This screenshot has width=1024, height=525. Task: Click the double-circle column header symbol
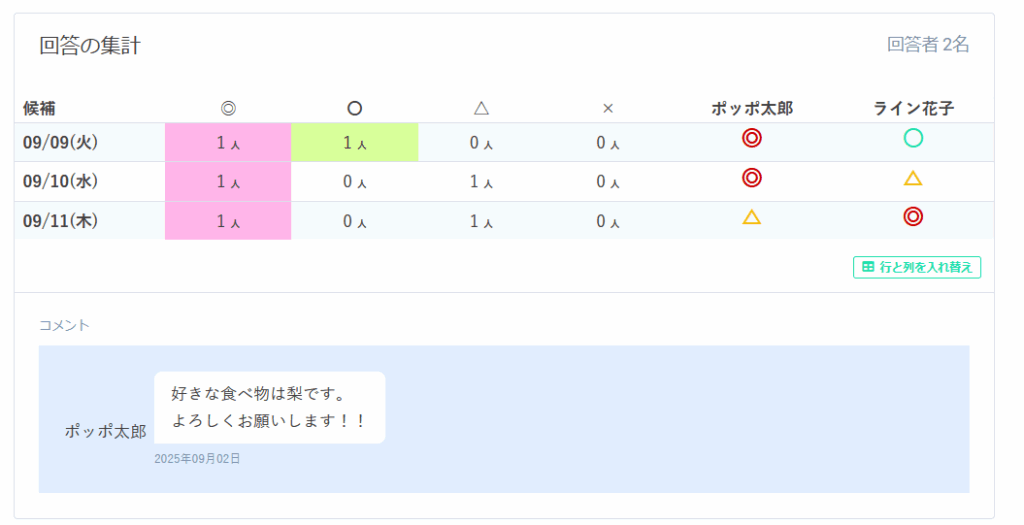[x=228, y=108]
